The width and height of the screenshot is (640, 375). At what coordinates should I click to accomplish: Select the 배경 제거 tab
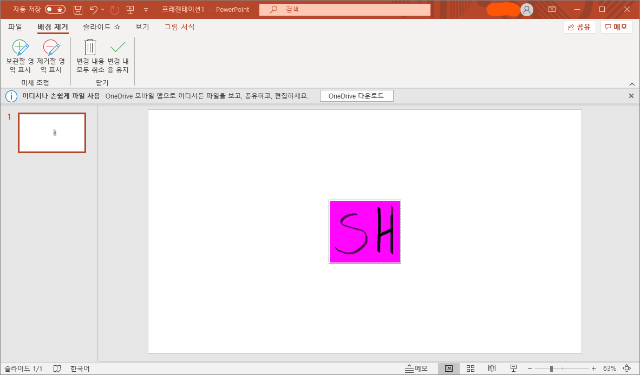tap(53, 27)
